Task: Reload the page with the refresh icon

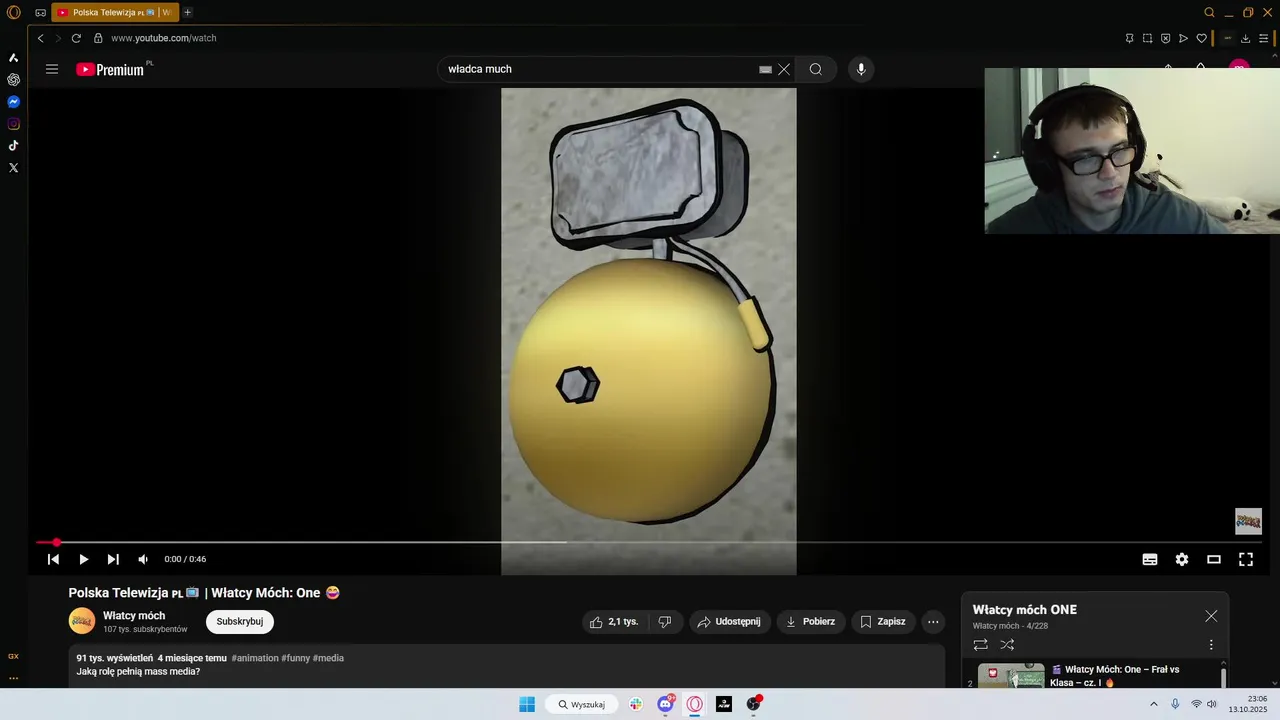Action: click(76, 38)
